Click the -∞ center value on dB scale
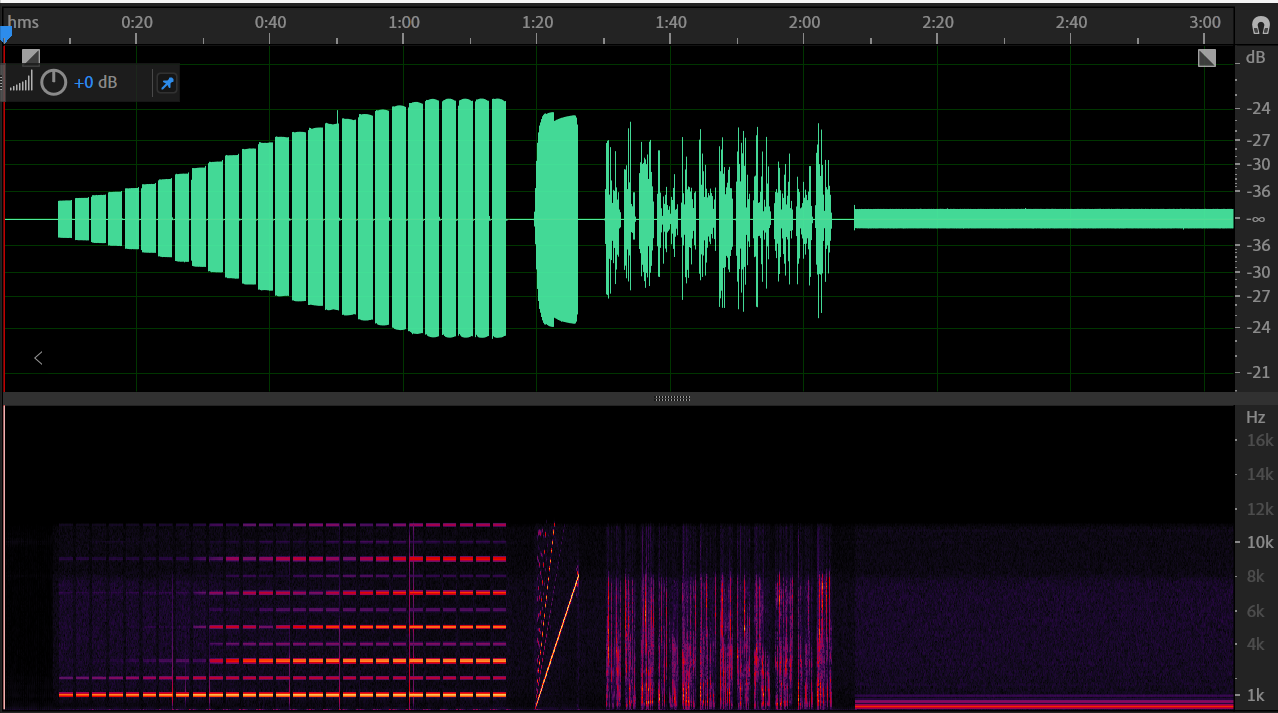The height and width of the screenshot is (713, 1278). coord(1257,218)
